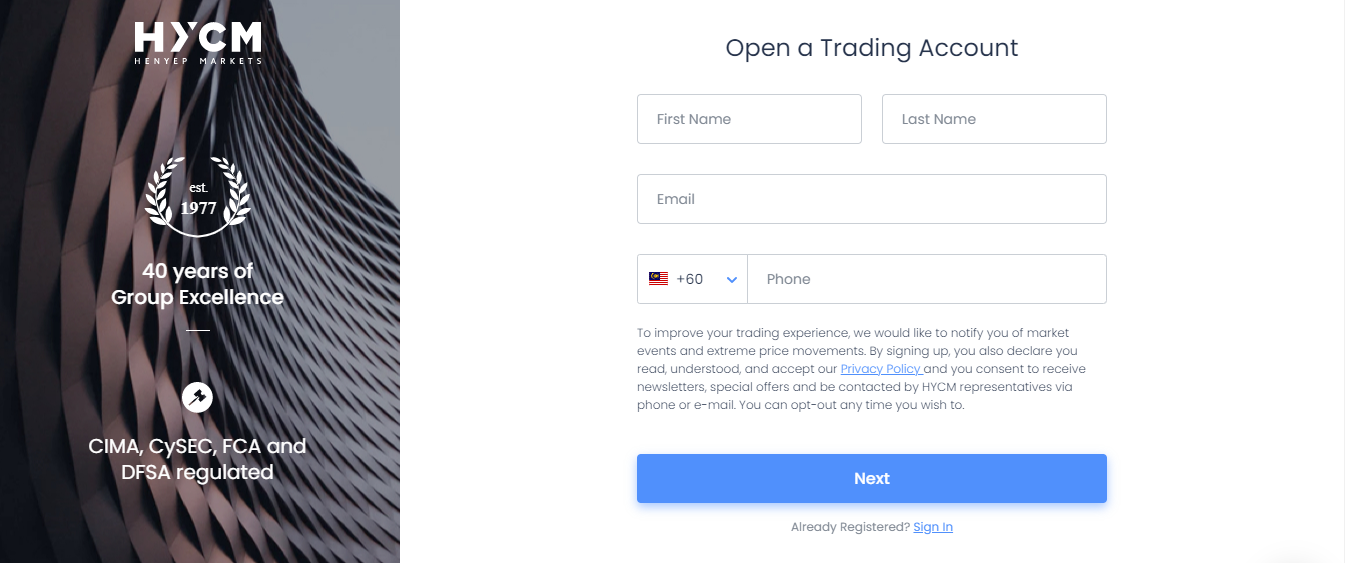The image size is (1345, 563).
Task: Focus the First Name field
Action: point(749,119)
